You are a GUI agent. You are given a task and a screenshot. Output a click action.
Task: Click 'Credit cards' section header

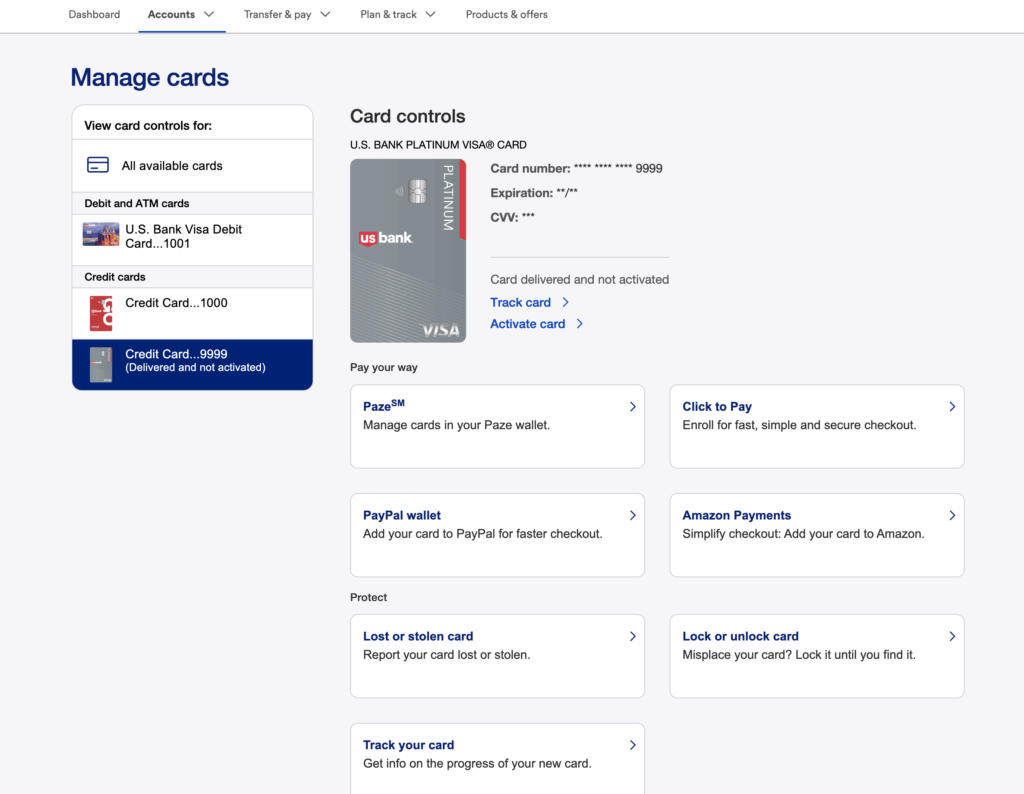(115, 277)
